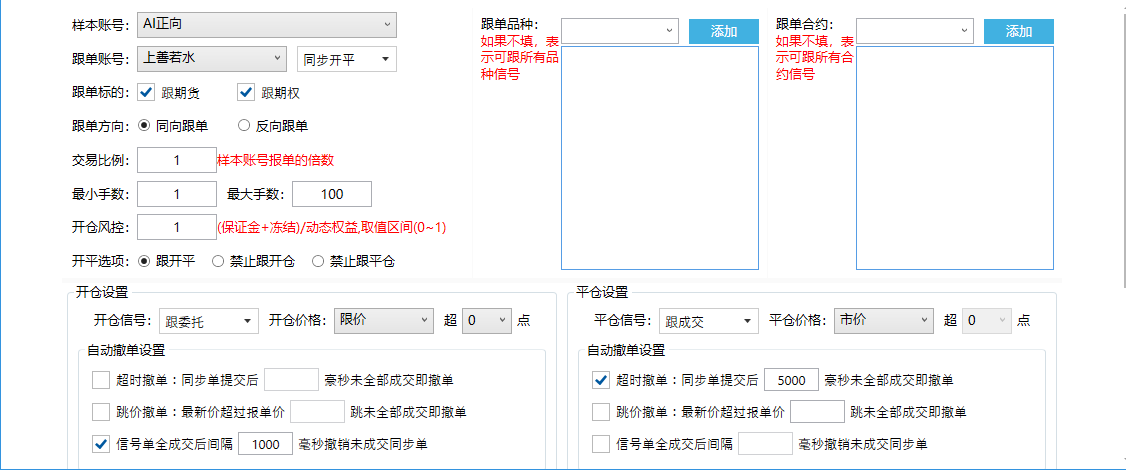Enable 跳价撤单 checkbox in 平仓设置
The width and height of the screenshot is (1126, 470).
[x=600, y=412]
